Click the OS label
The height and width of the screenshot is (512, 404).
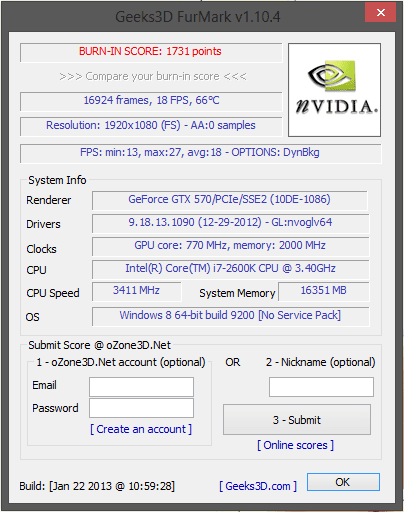[33, 317]
